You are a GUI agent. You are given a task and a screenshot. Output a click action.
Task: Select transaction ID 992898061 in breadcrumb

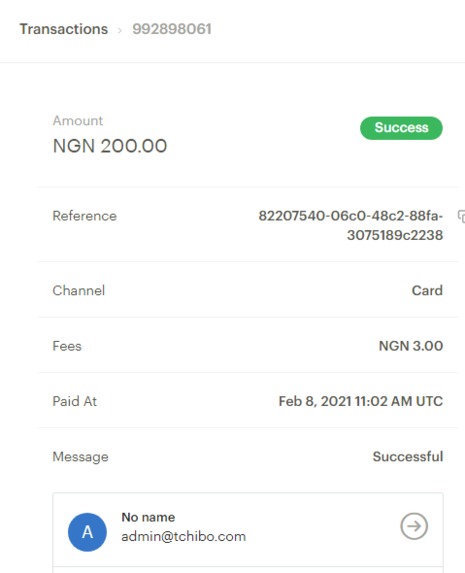(x=172, y=29)
